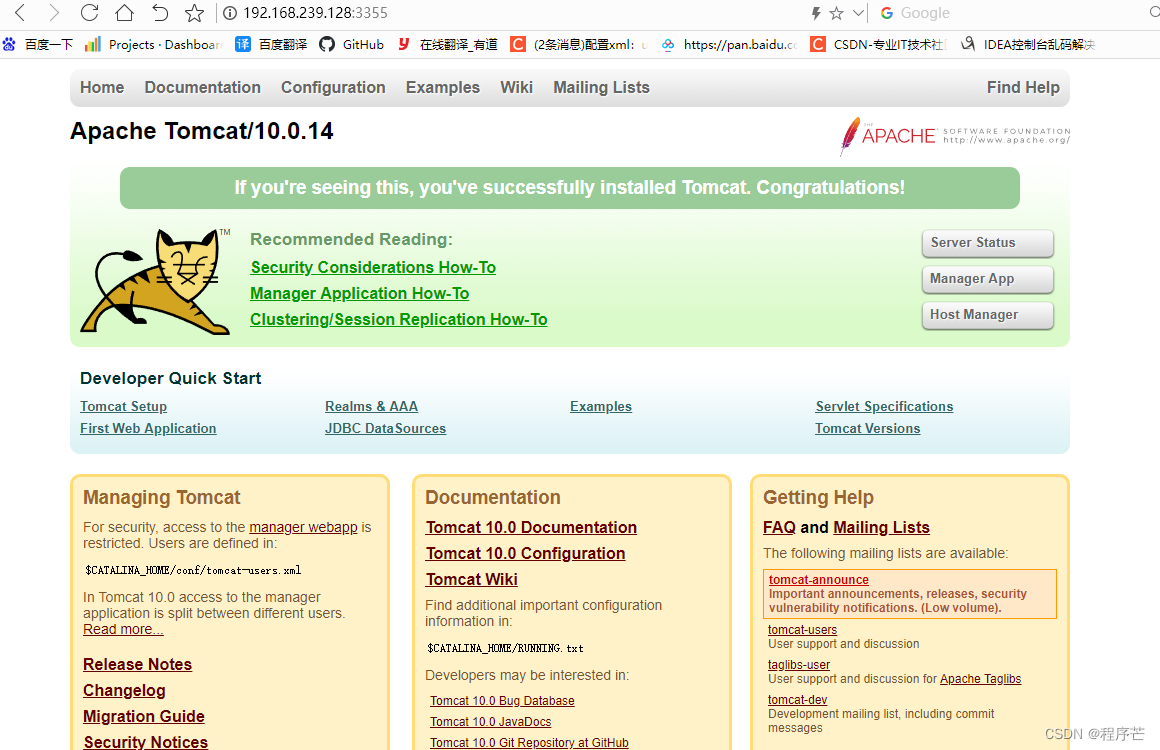The image size is (1160, 750).
Task: Open the Documentation navigation item
Action: 203,87
